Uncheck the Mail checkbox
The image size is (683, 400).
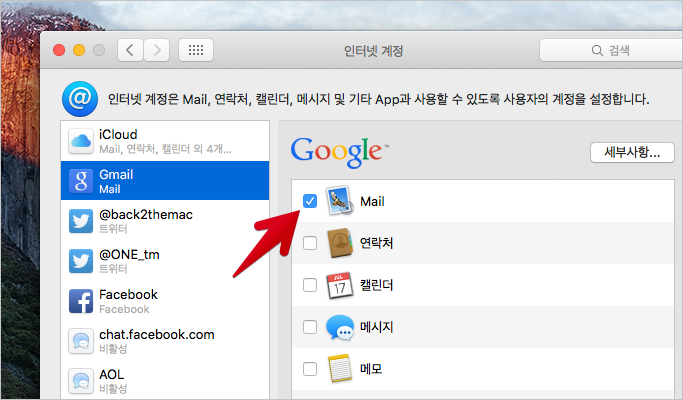(310, 201)
